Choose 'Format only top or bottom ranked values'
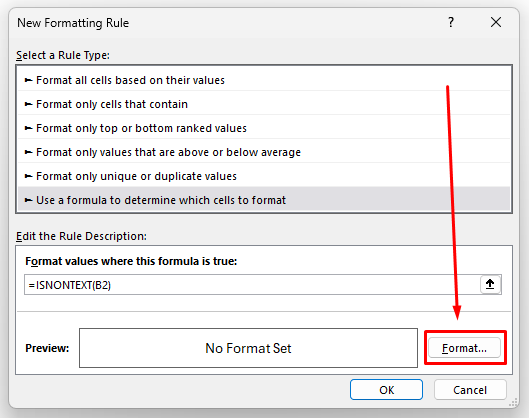The image size is (529, 418). point(264,128)
